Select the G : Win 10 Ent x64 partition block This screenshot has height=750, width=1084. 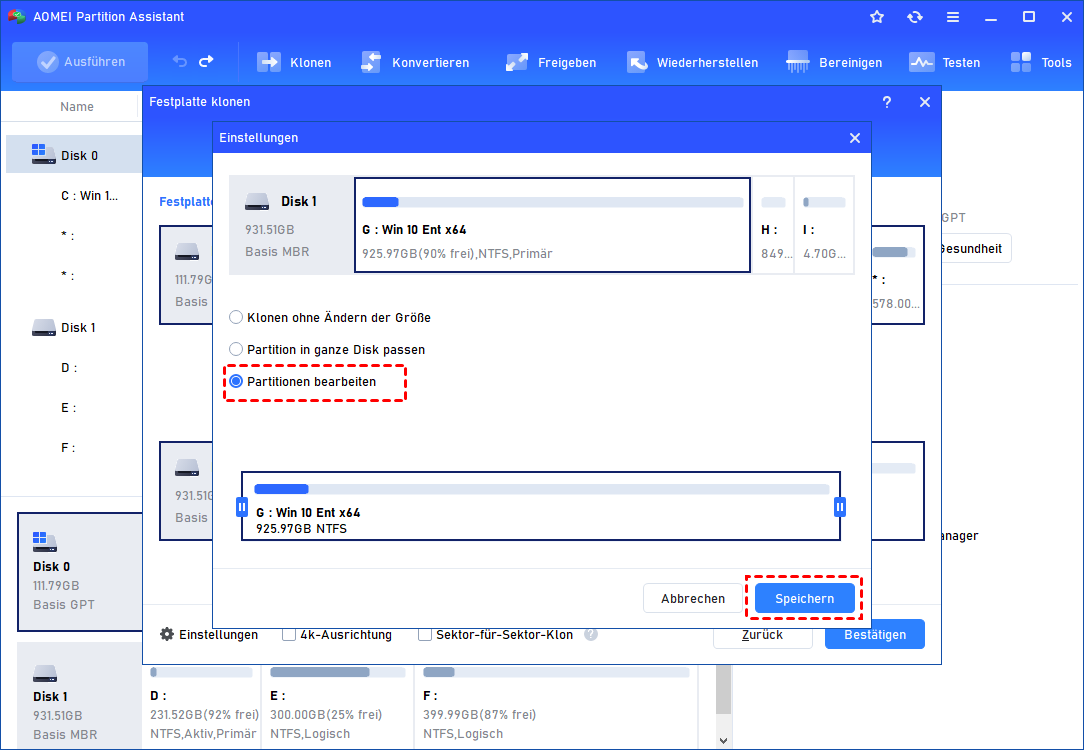pos(552,225)
